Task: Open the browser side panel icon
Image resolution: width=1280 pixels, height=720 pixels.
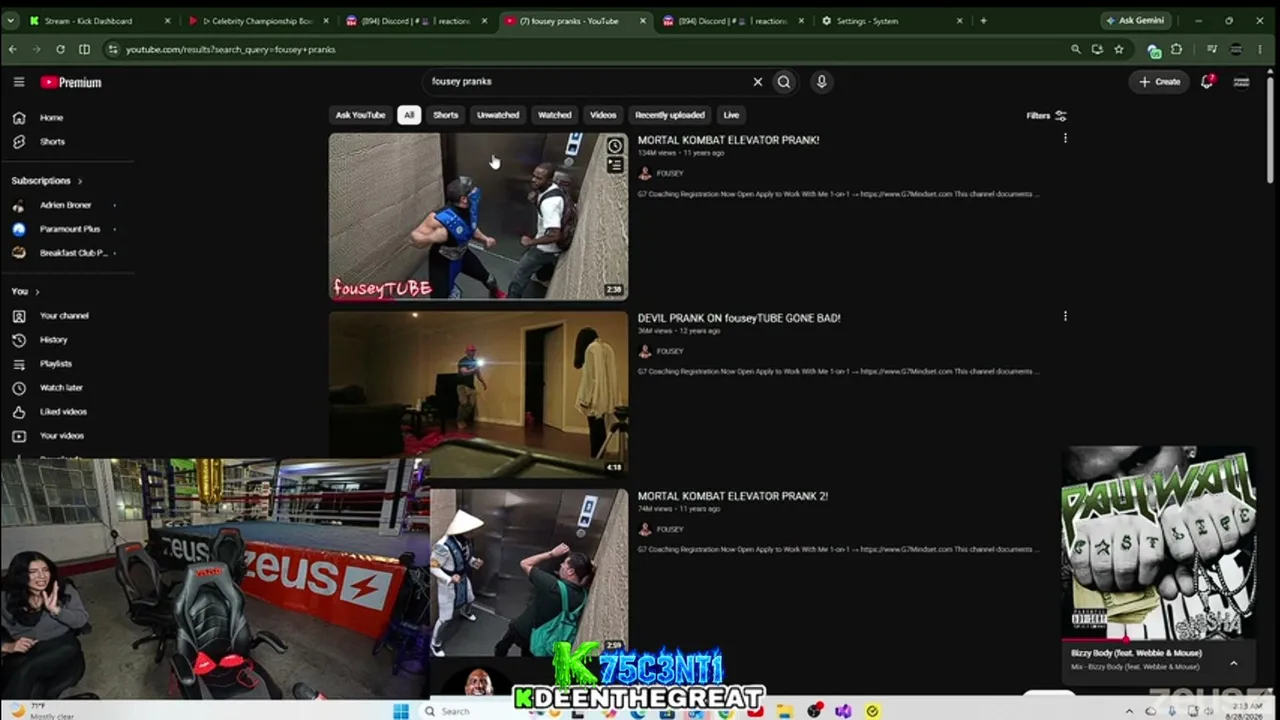Action: point(84,49)
